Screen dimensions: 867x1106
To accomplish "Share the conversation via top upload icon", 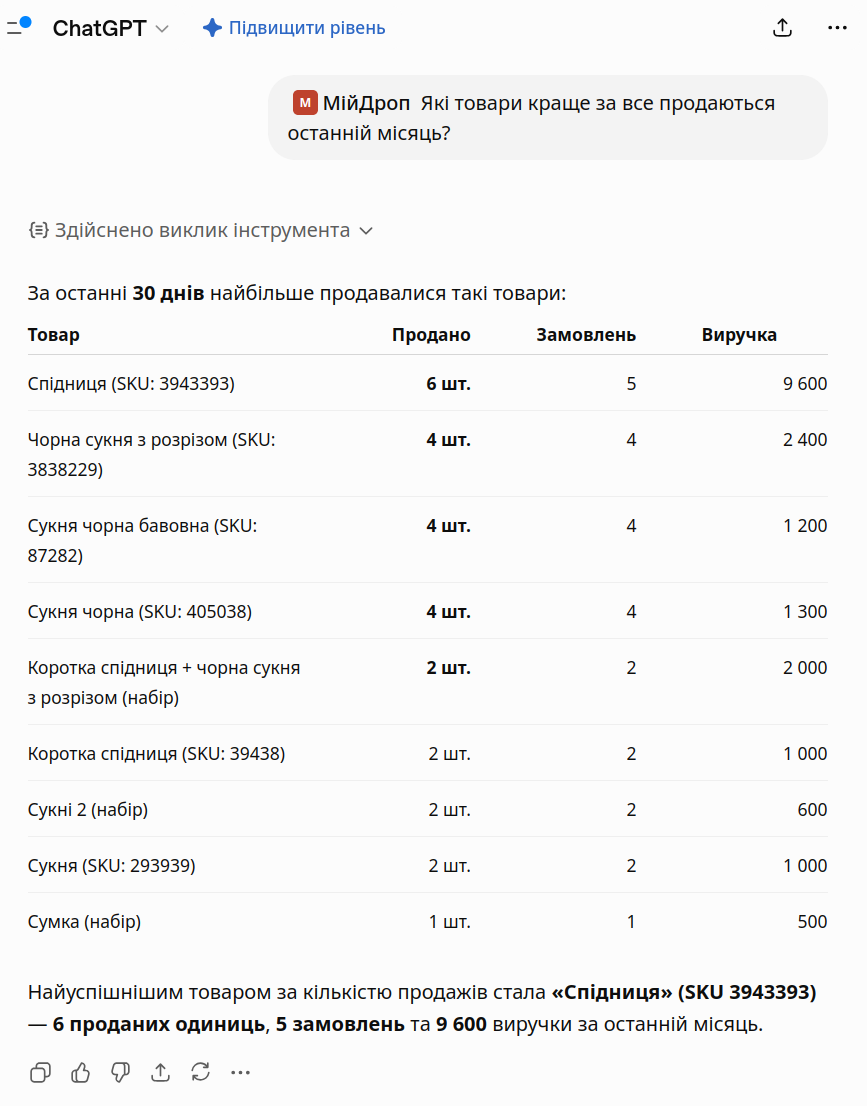I will point(782,28).
